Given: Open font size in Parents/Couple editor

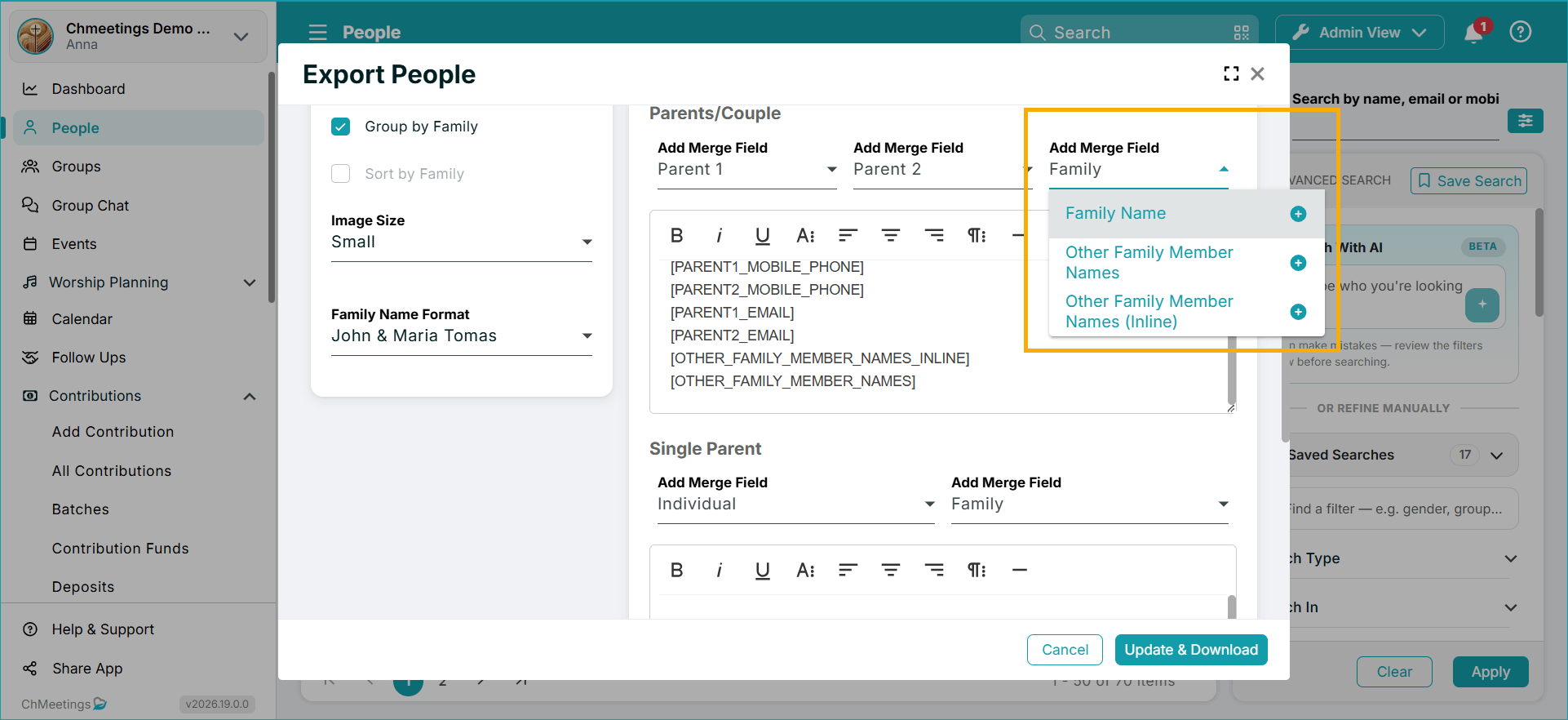Looking at the screenshot, I should click(805, 236).
